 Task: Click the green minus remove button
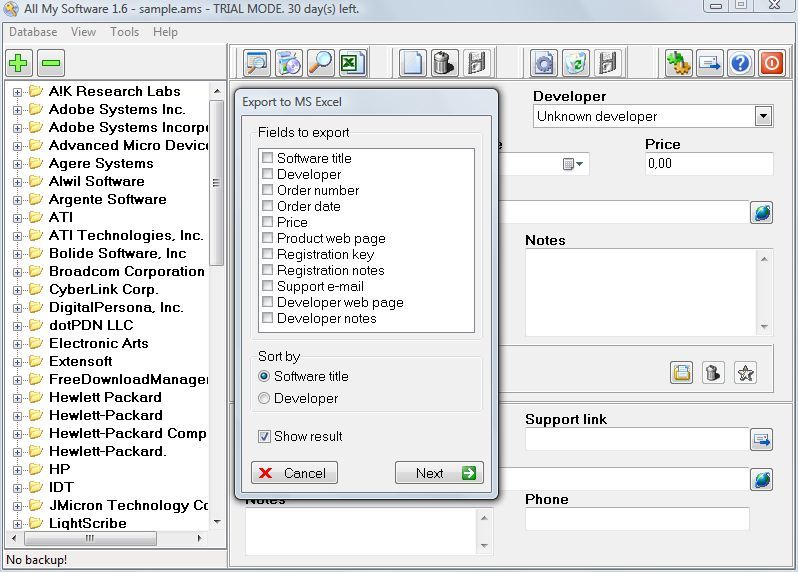(51, 63)
